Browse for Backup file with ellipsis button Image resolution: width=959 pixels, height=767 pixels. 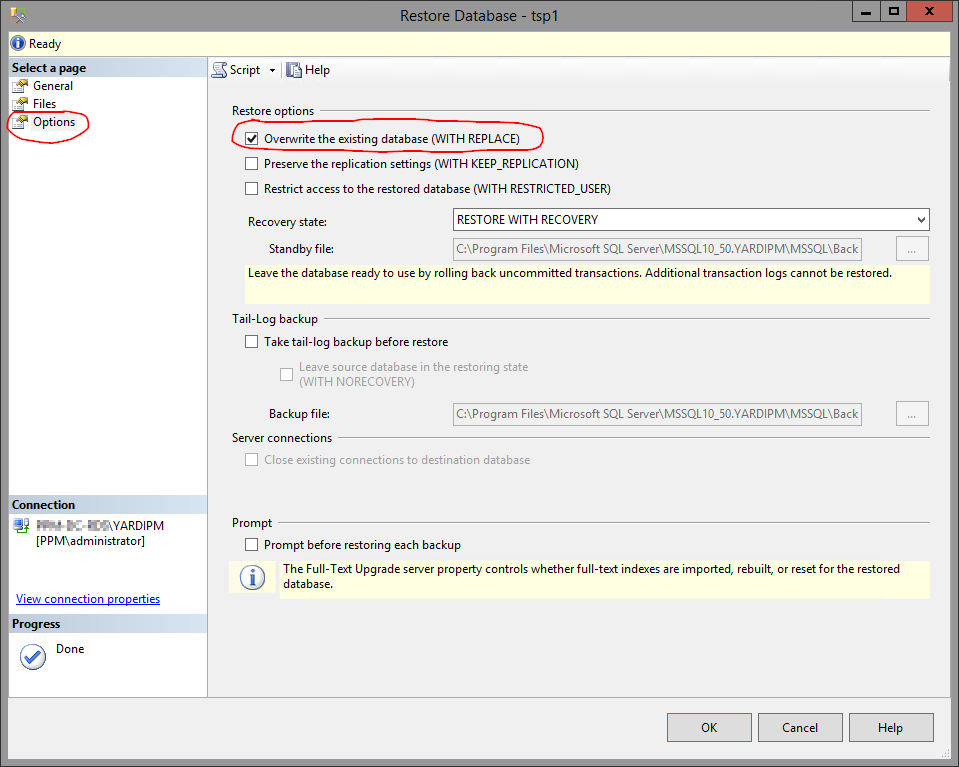click(912, 413)
